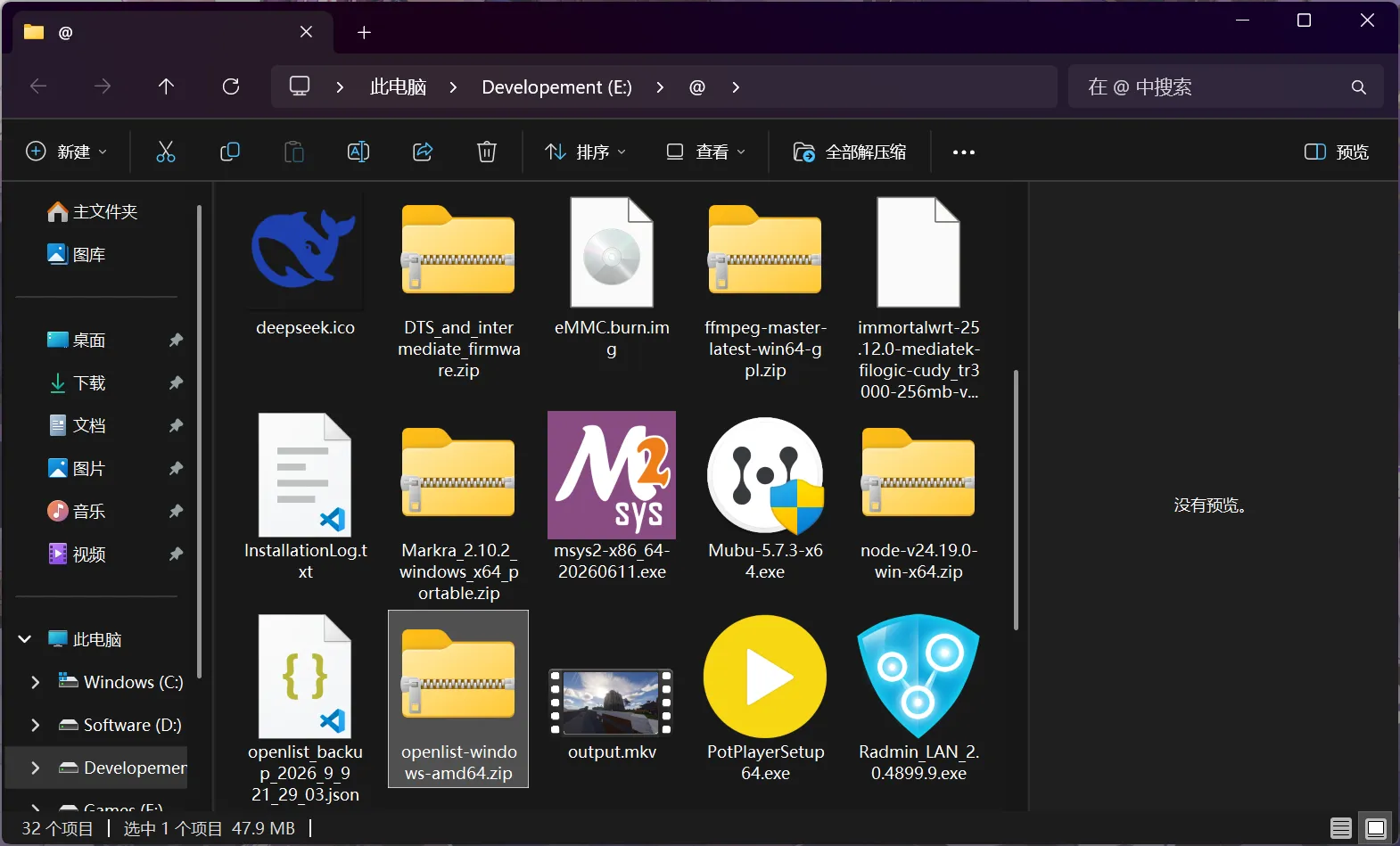Open the View dropdown menu
The height and width of the screenshot is (846, 1400).
tap(706, 152)
